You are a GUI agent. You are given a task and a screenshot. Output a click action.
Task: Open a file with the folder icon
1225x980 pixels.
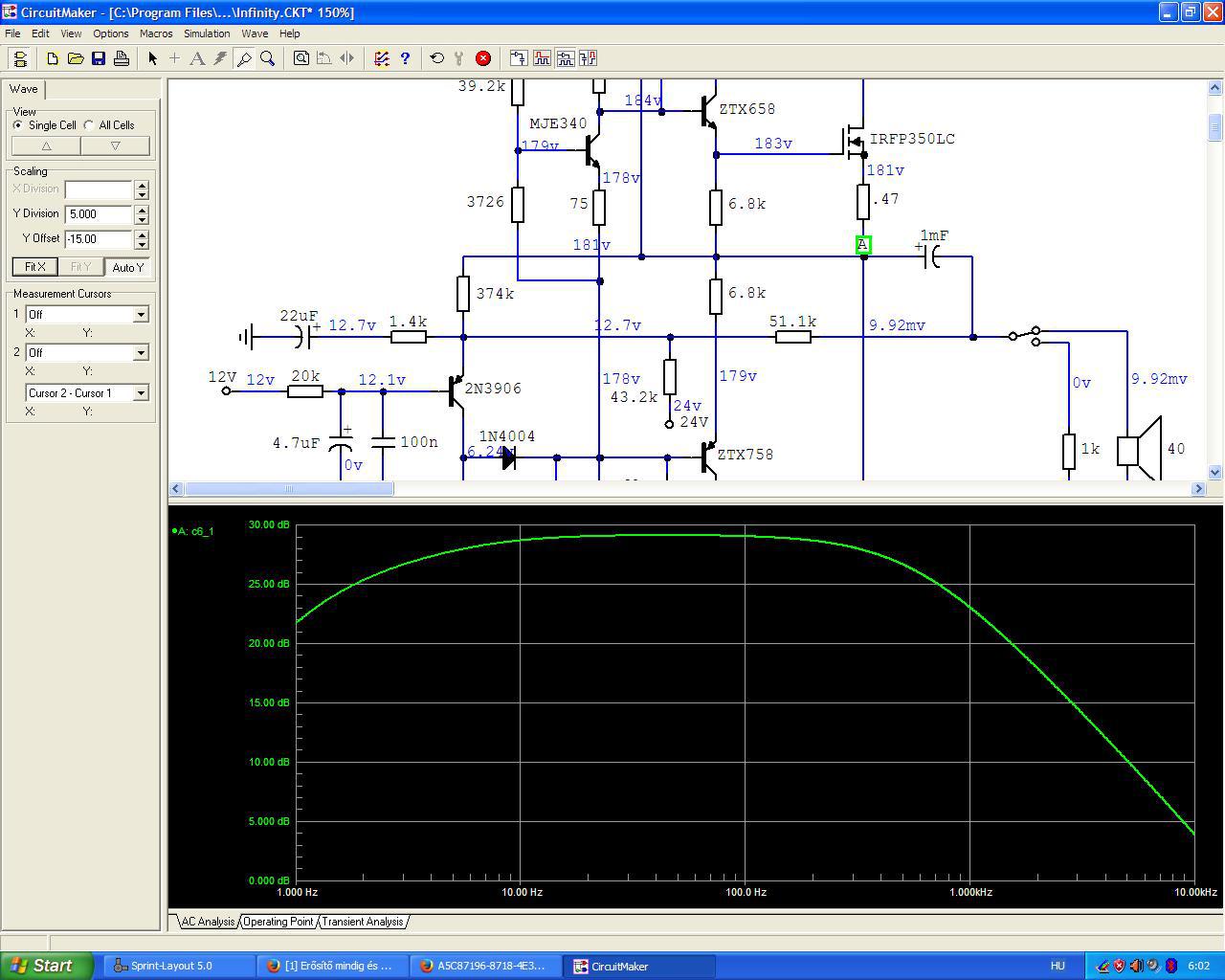pyautogui.click(x=76, y=58)
